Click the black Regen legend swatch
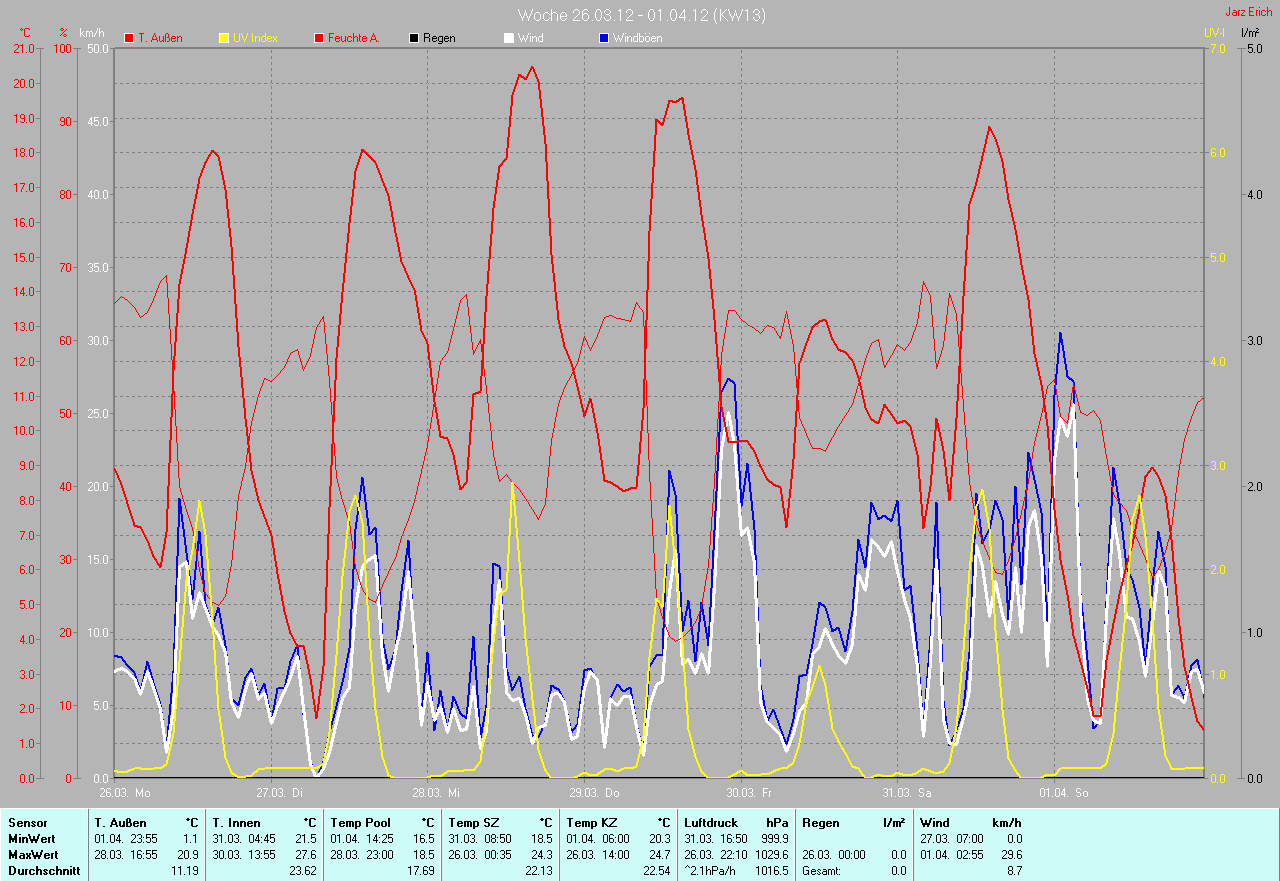1280x881 pixels. click(414, 38)
